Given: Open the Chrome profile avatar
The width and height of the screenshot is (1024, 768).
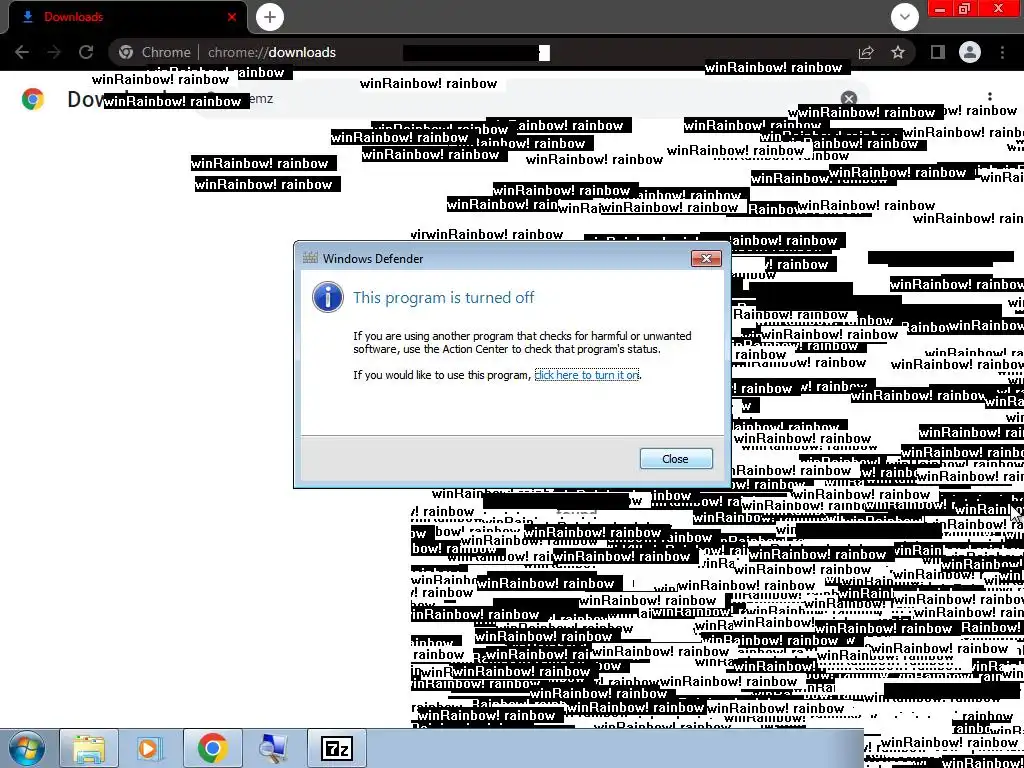Looking at the screenshot, I should pyautogui.click(x=970, y=52).
